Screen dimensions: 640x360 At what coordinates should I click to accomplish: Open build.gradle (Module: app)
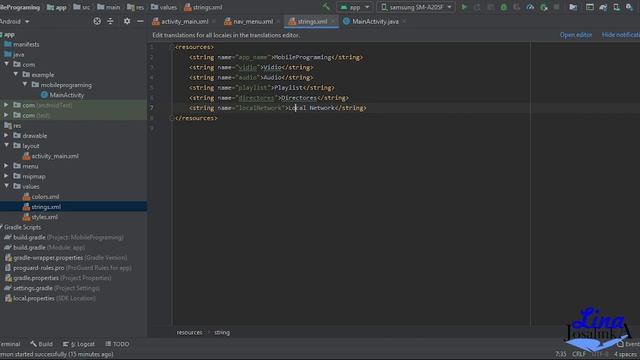click(44, 247)
